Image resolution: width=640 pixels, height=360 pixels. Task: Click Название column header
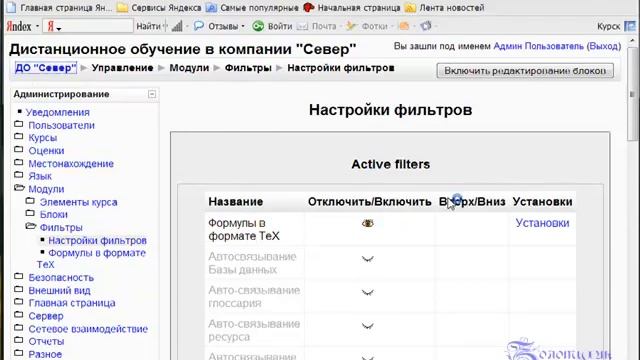pyautogui.click(x=236, y=202)
